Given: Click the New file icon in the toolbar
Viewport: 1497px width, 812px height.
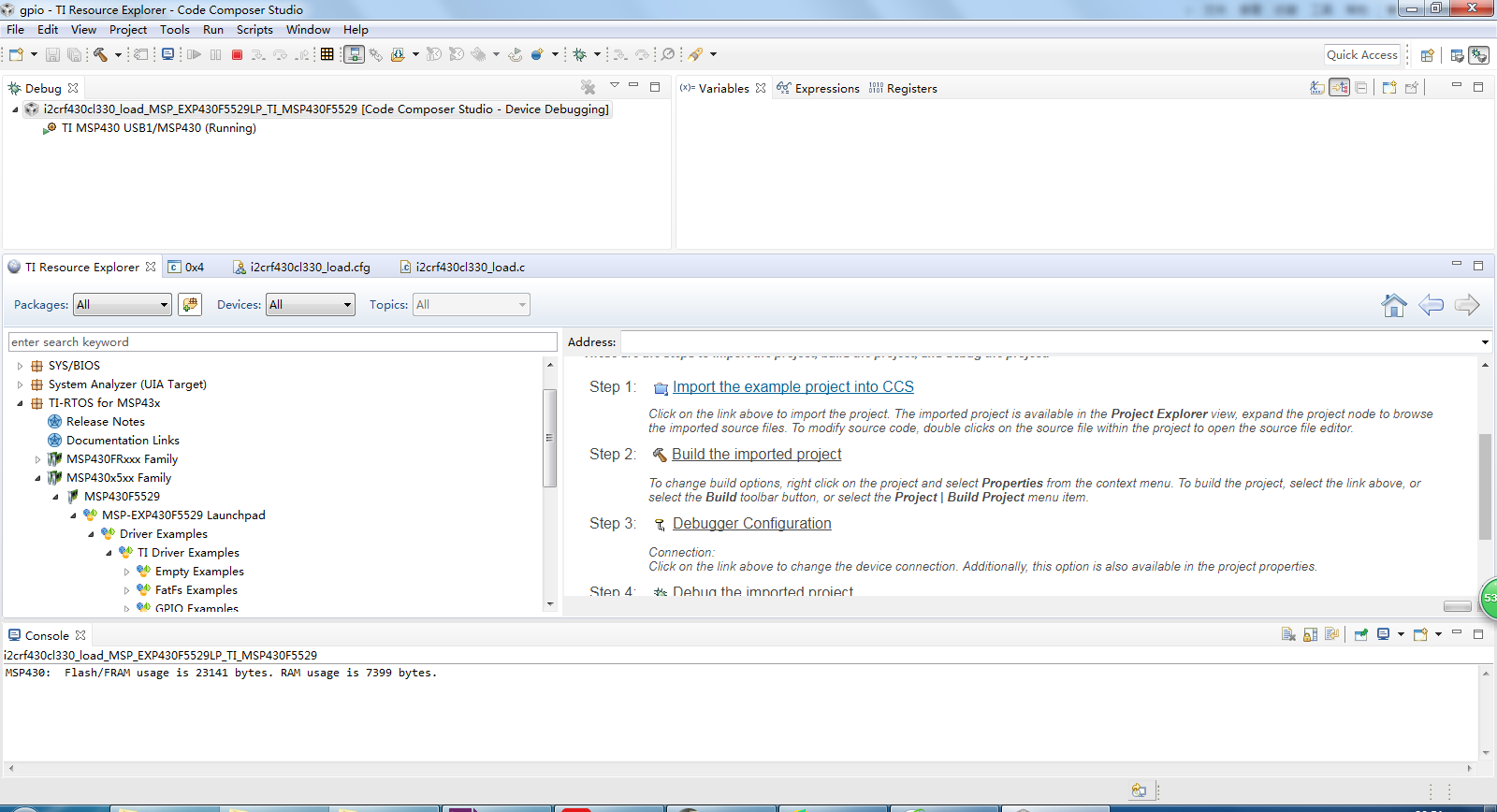Looking at the screenshot, I should 16,55.
